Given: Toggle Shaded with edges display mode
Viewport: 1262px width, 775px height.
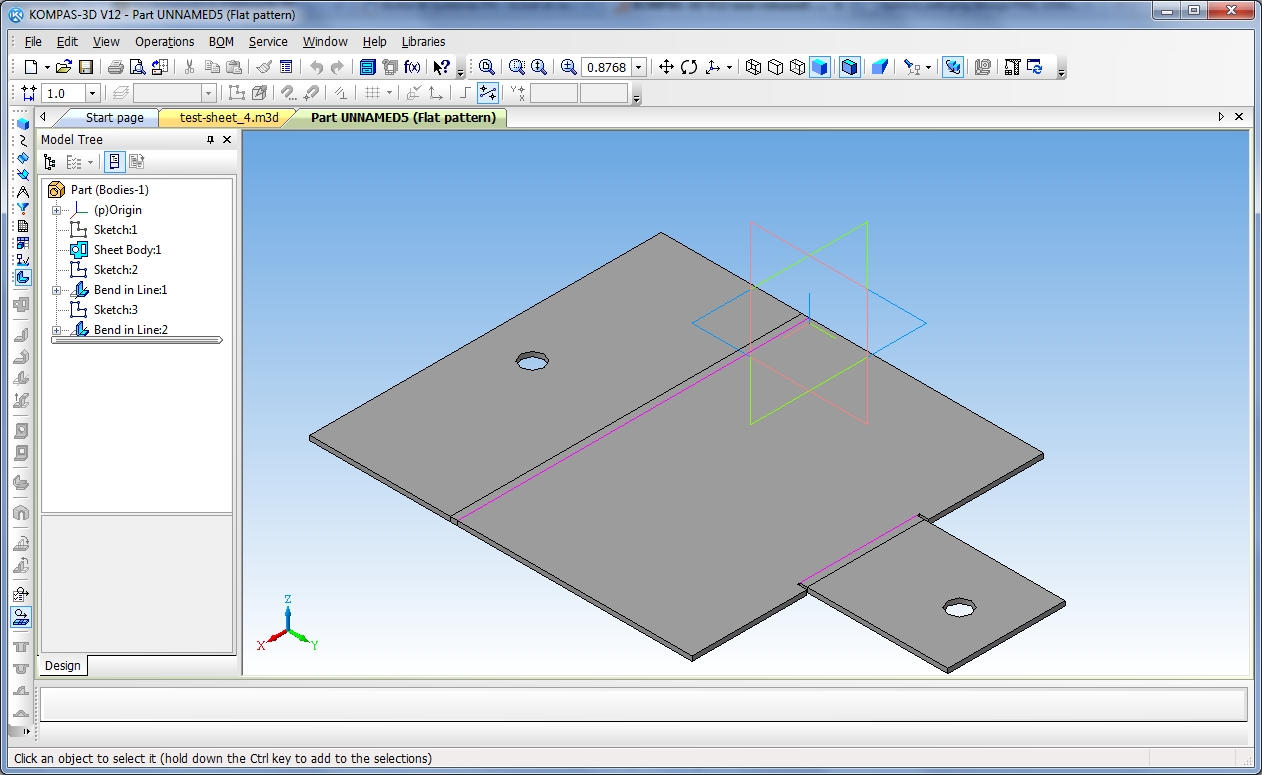Looking at the screenshot, I should [x=849, y=67].
